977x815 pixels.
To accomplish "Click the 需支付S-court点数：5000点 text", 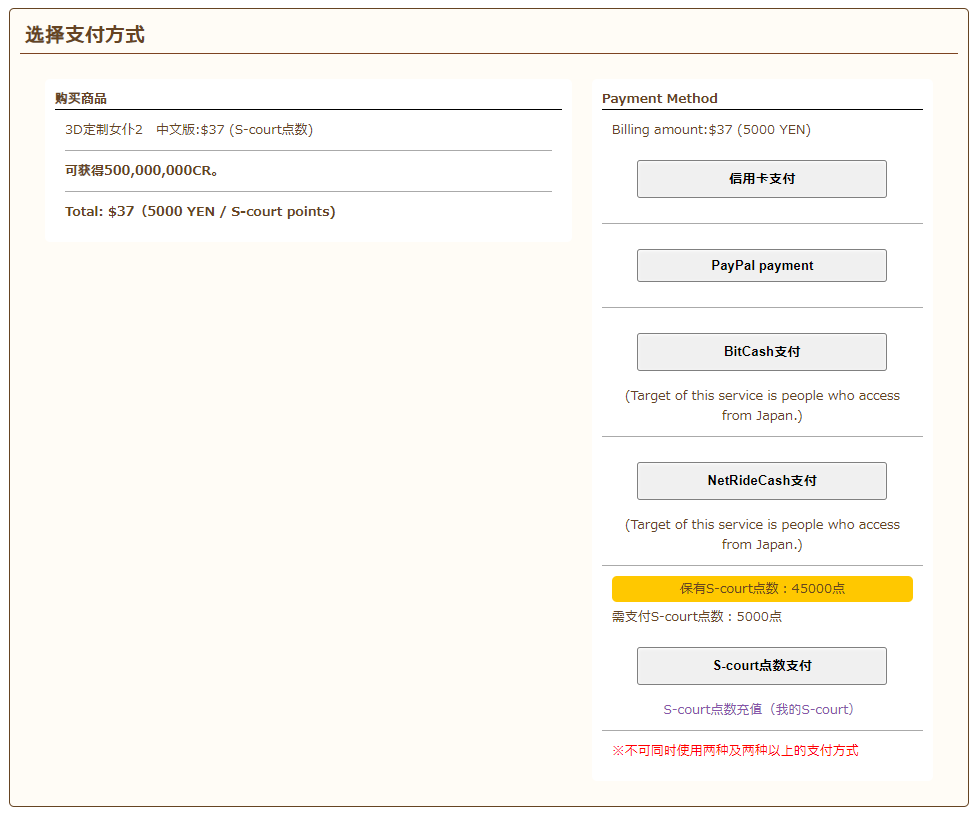I will [697, 617].
